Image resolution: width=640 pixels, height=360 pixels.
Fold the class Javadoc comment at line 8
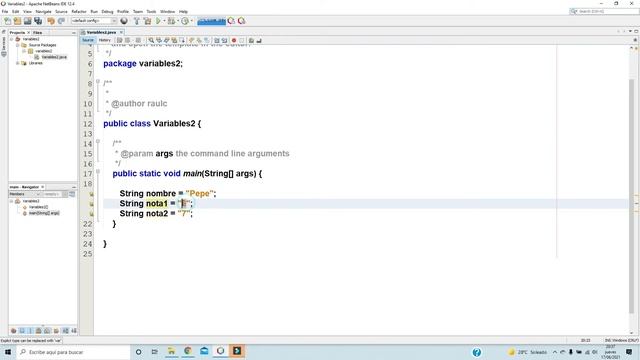98,82
